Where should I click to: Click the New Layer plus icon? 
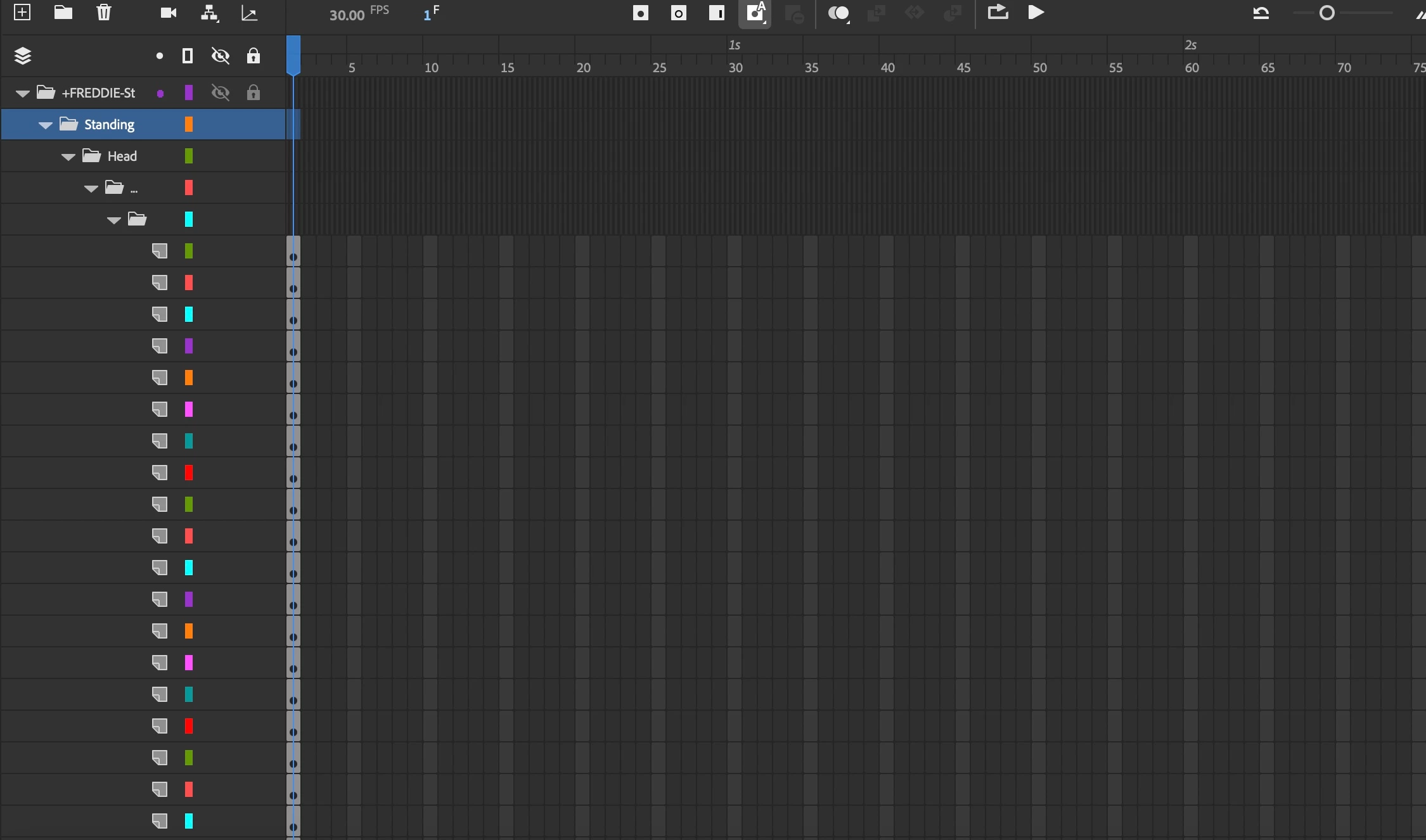22,13
